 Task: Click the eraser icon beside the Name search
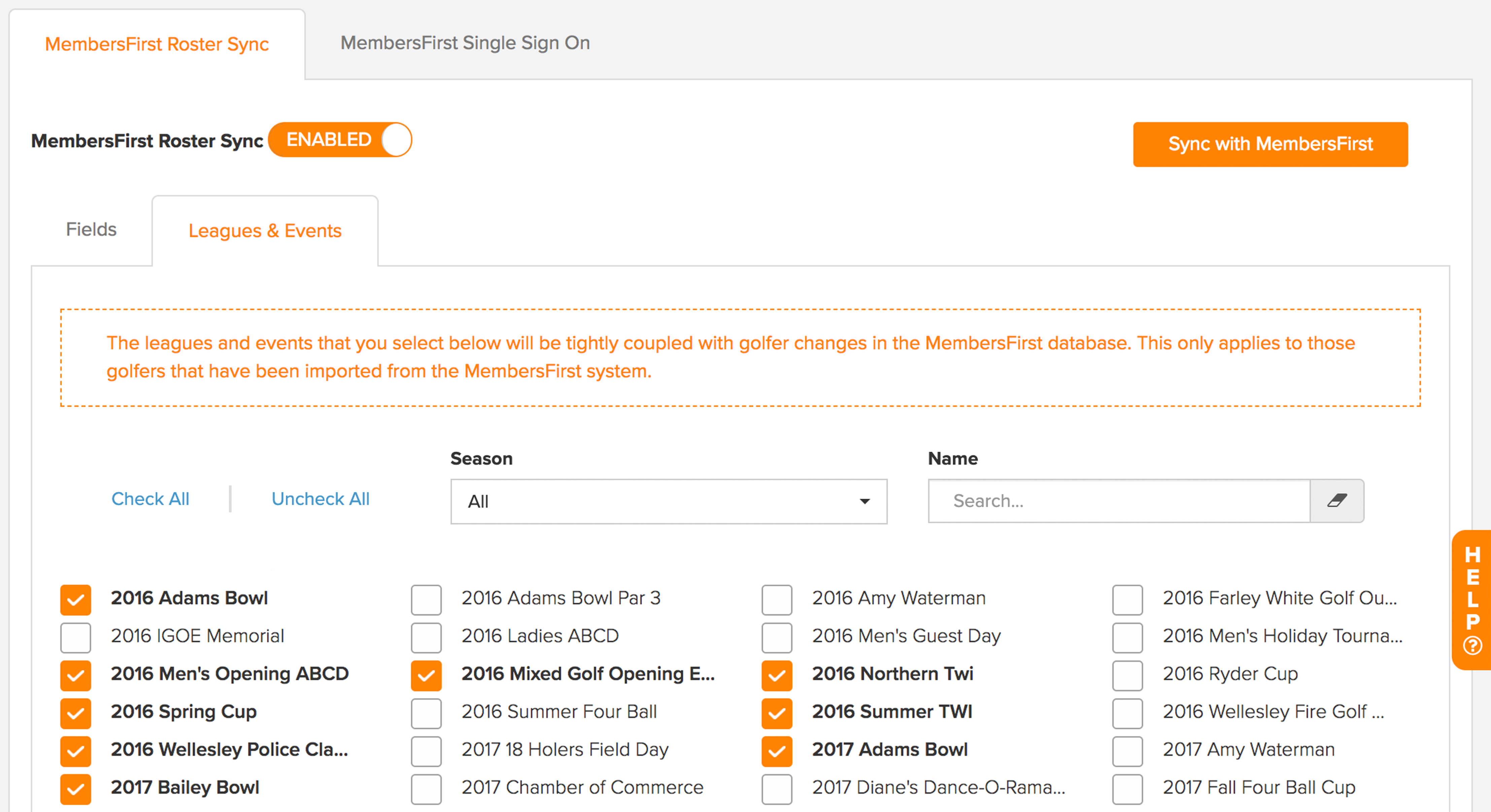[x=1336, y=501]
